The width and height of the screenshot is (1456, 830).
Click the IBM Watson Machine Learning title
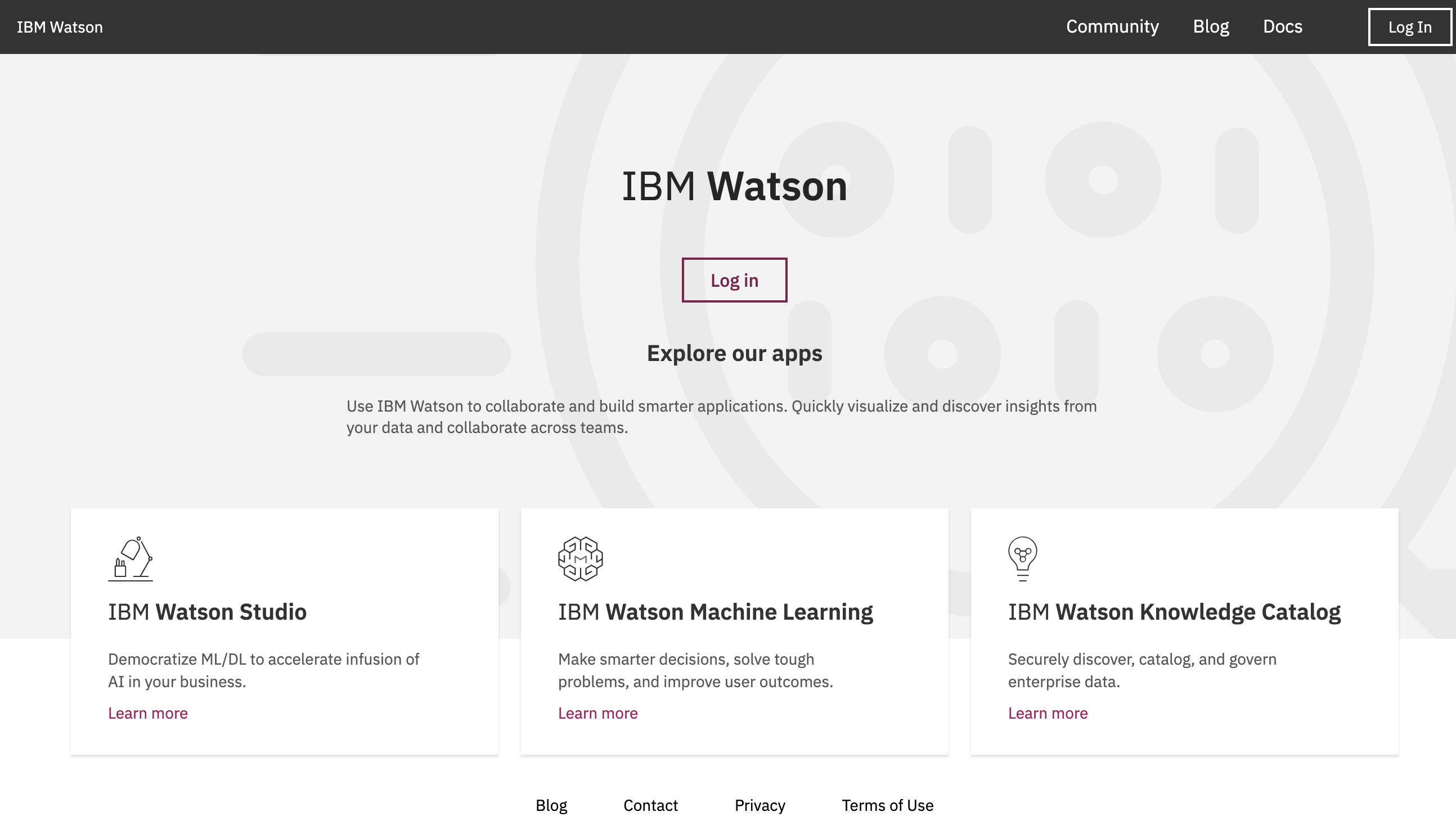[x=714, y=612]
